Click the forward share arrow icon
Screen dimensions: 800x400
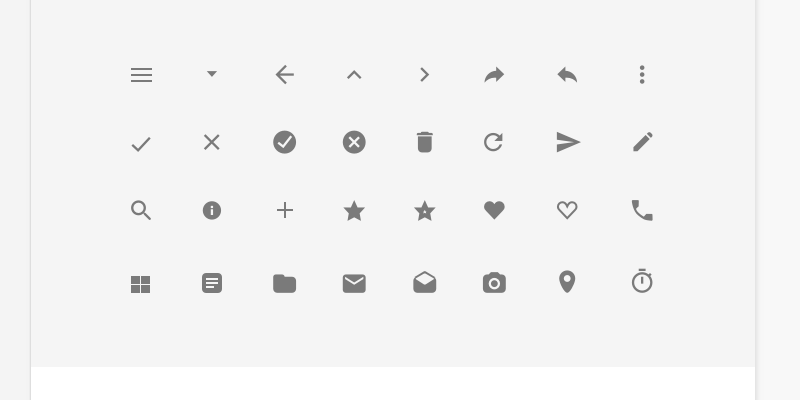click(494, 75)
